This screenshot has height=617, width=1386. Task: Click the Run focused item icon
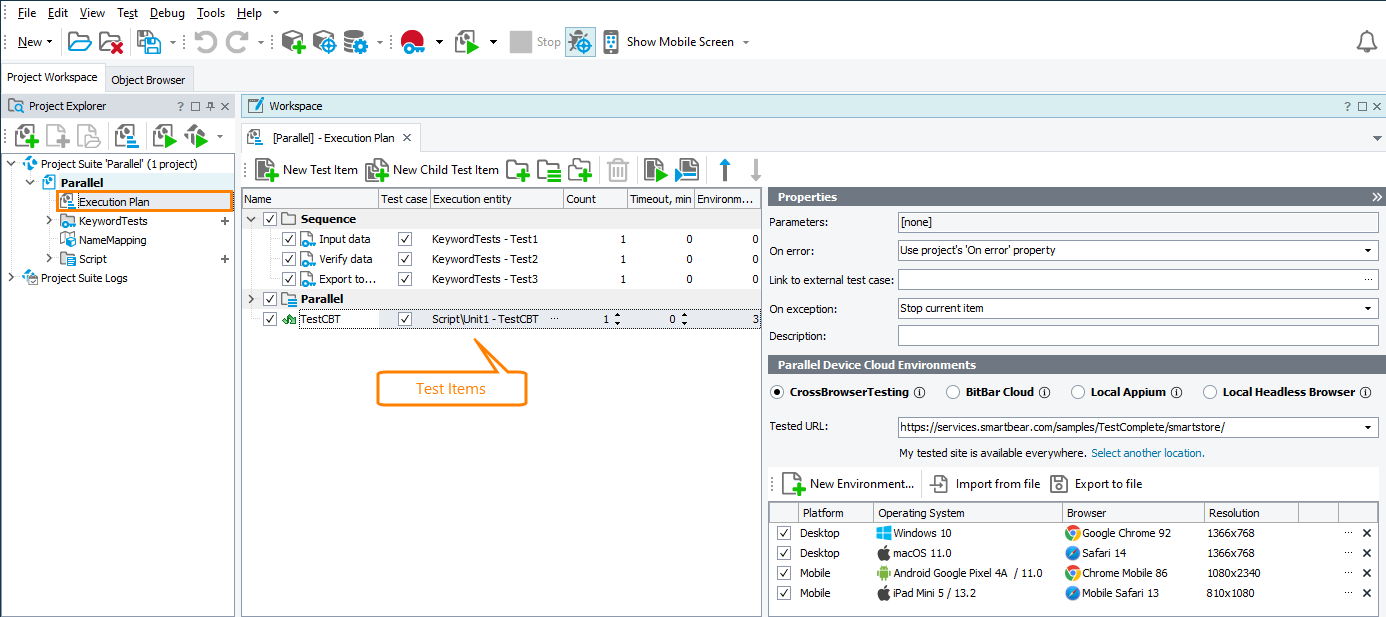(686, 170)
